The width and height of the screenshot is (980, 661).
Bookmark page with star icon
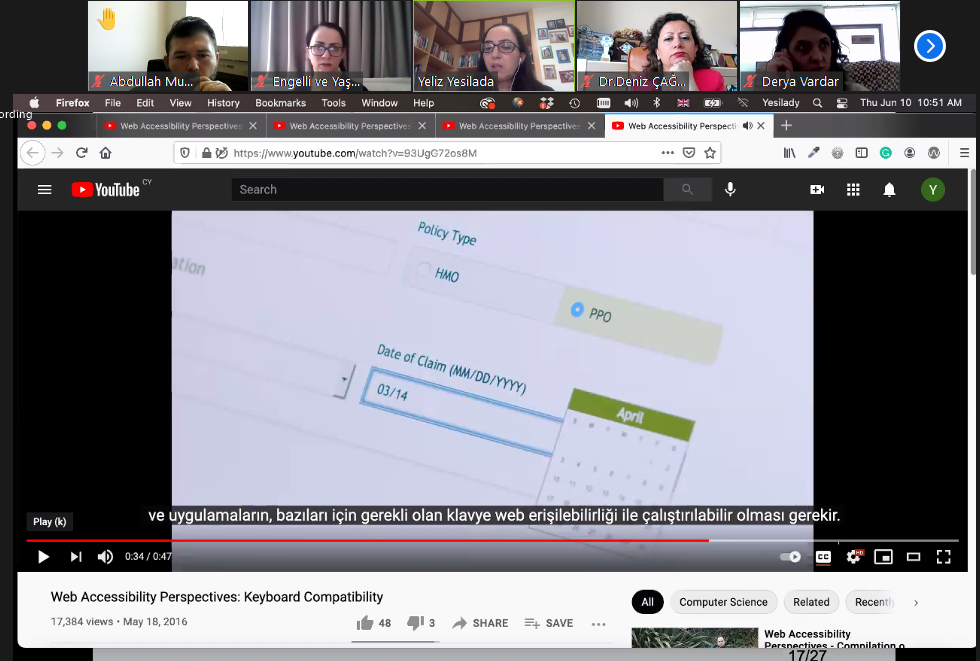710,152
